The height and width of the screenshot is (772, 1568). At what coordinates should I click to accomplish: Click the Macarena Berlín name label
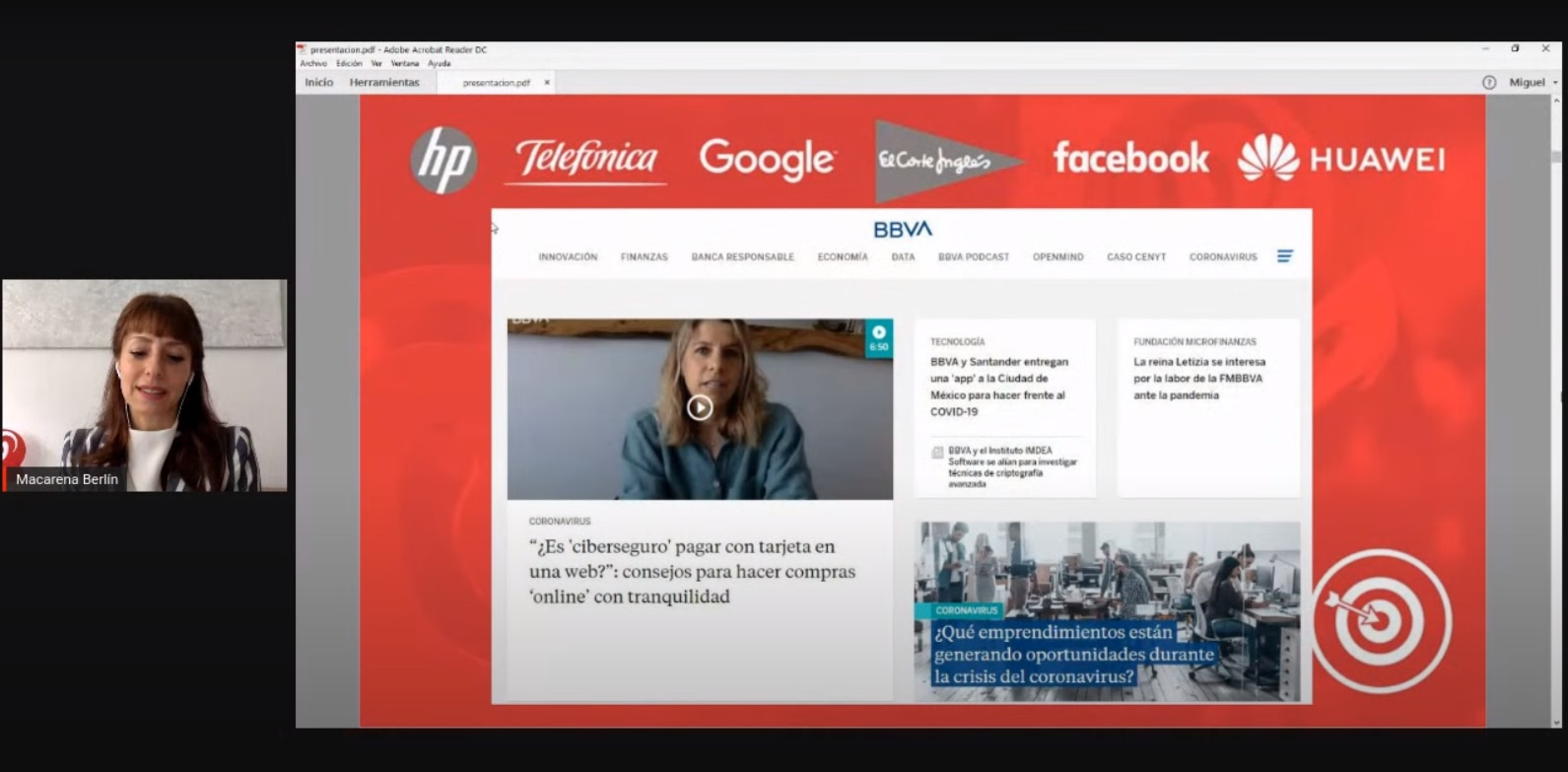67,480
